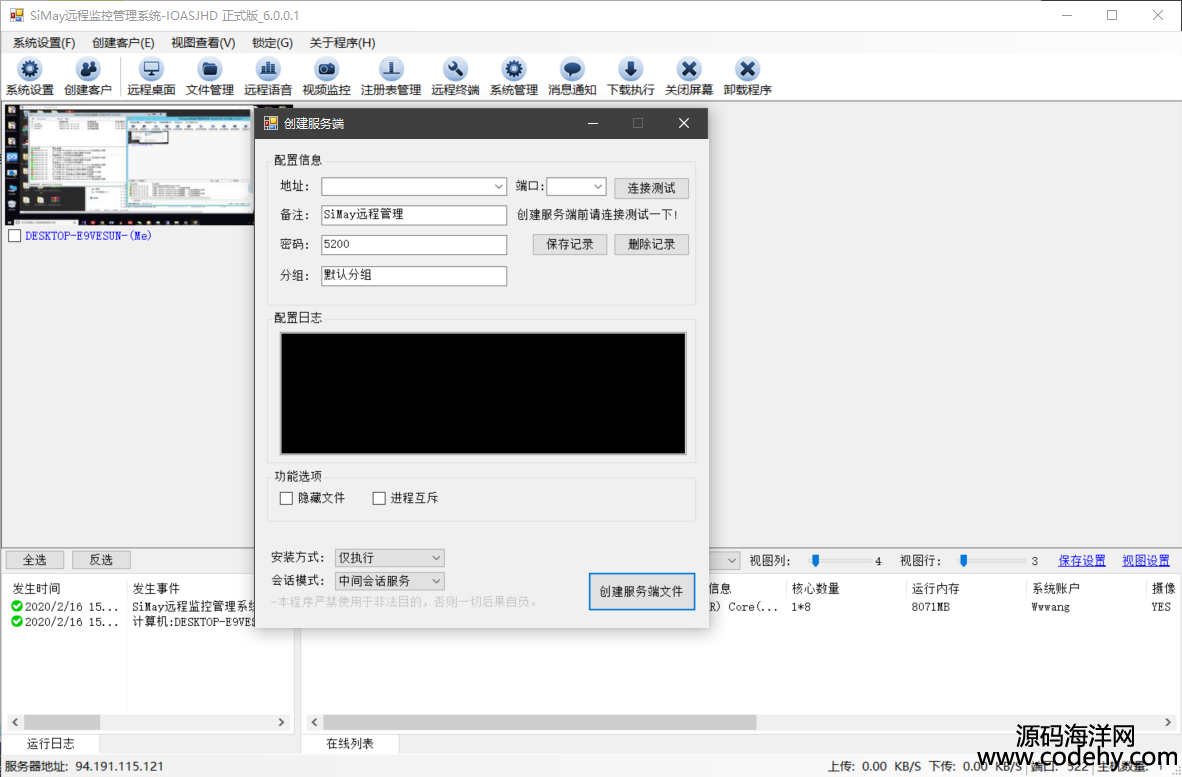Screen dimensions: 1182x777
Task: Click the 分组 field showing 默认分组
Action: point(414,276)
